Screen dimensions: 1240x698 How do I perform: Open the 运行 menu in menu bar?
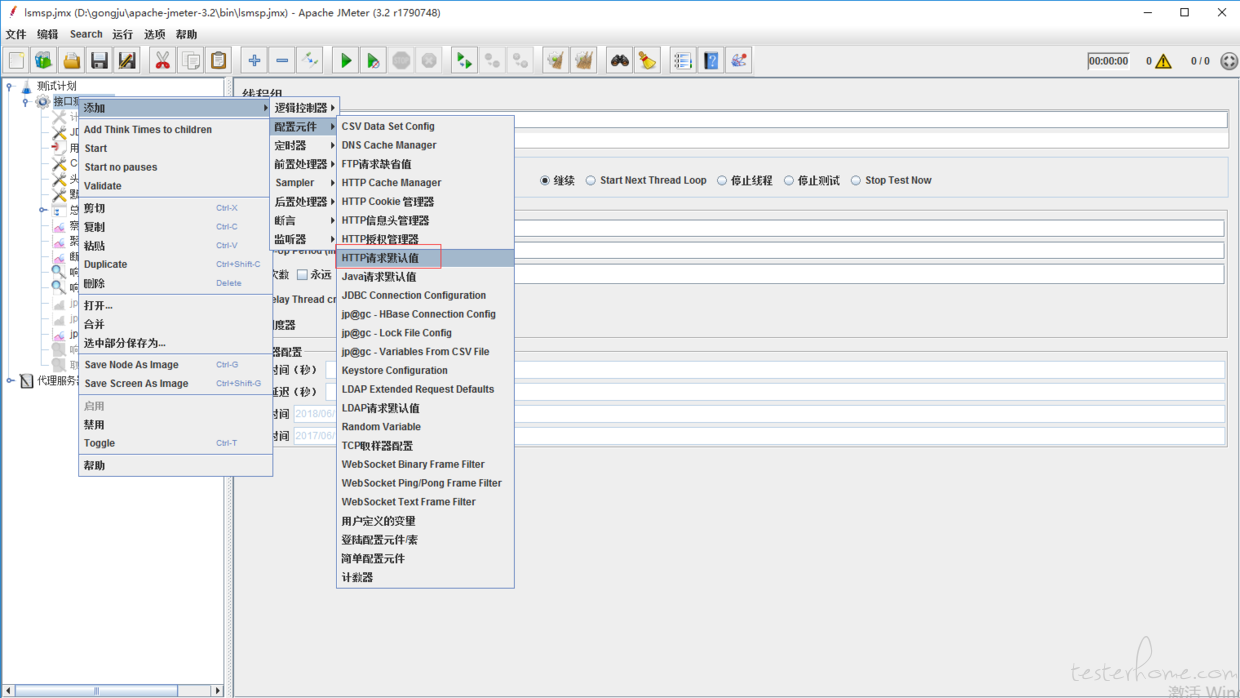(123, 34)
